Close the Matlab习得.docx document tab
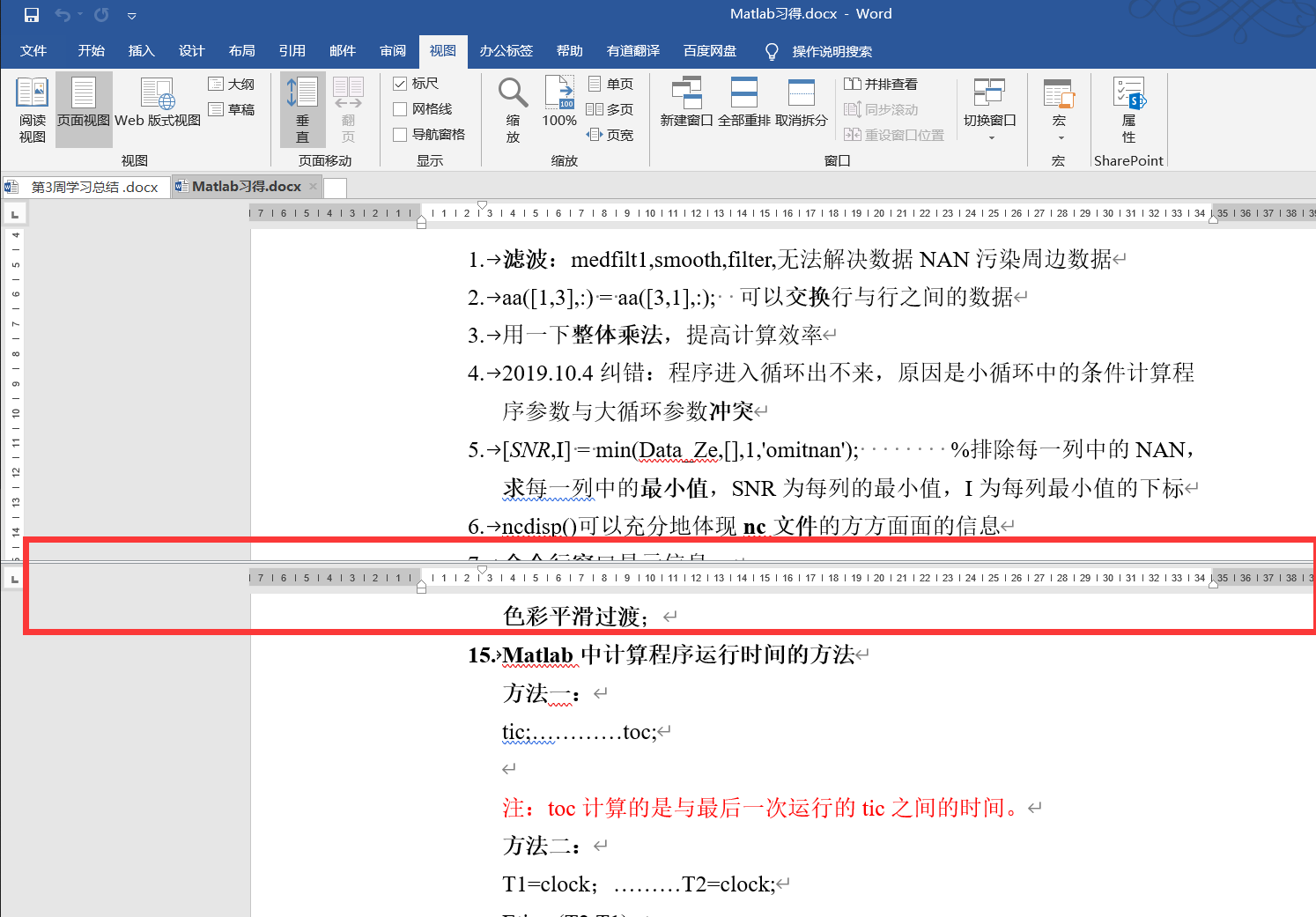 click(x=313, y=187)
